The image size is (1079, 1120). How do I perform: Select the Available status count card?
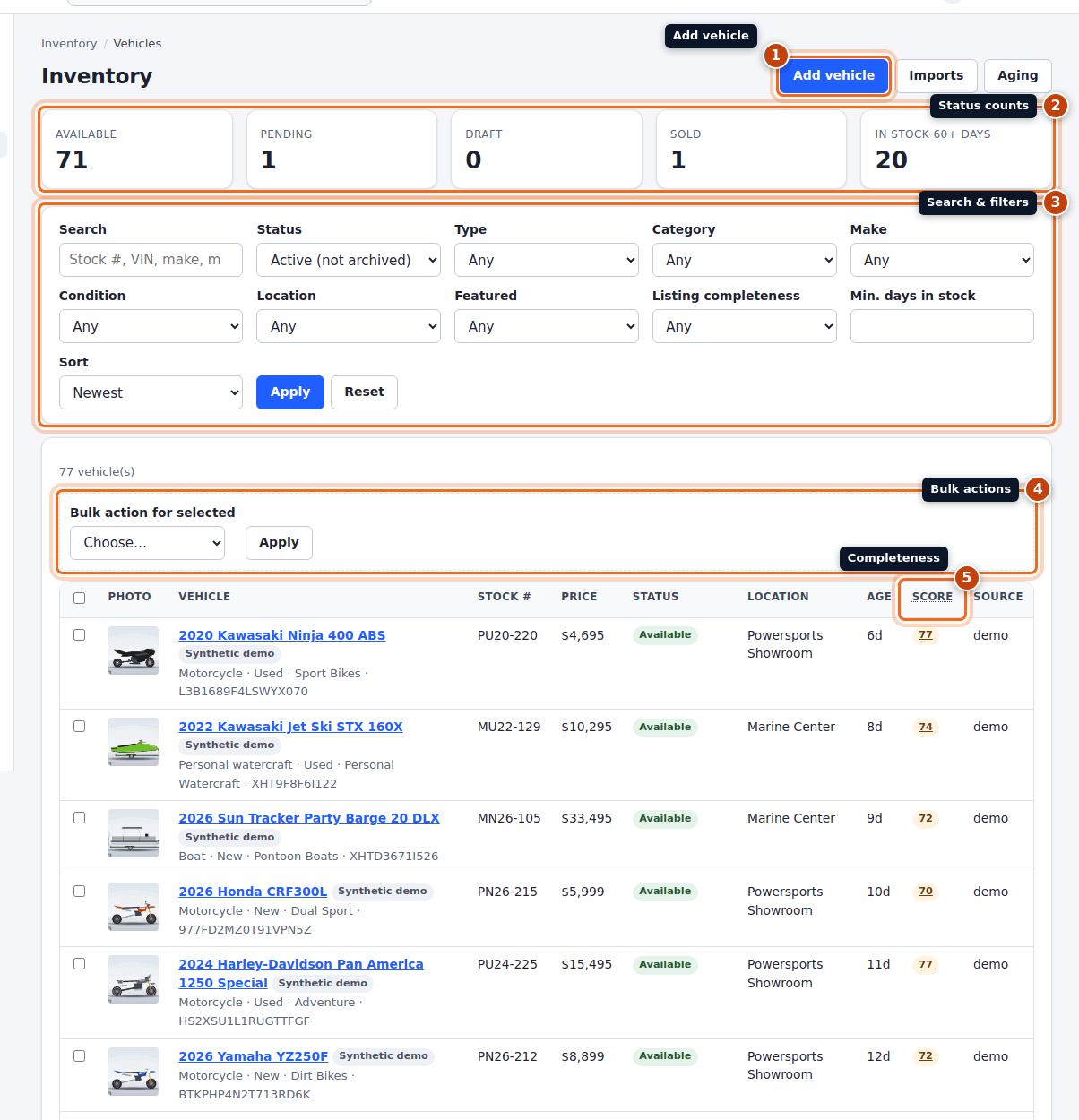point(137,149)
